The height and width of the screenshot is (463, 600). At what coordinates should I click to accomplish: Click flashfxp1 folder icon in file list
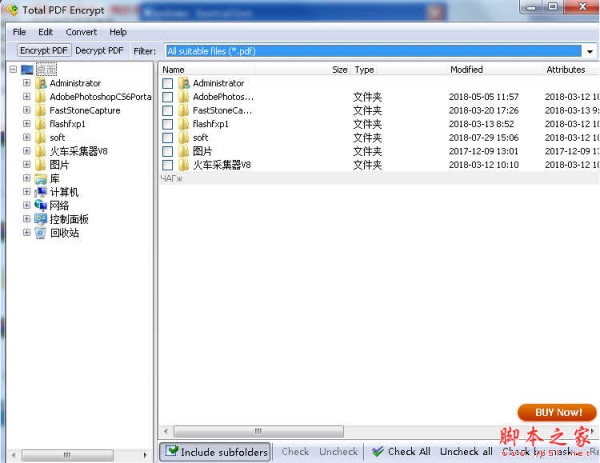(184, 124)
